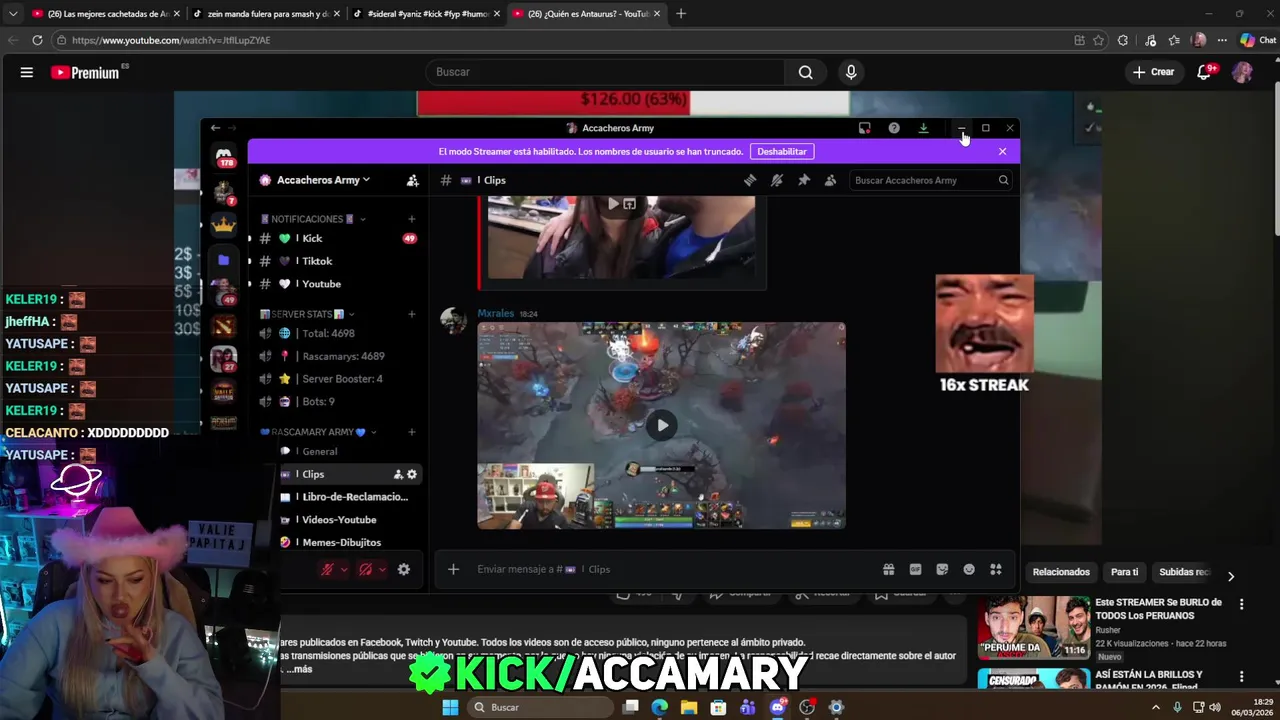
Task: Toggle member list icon in channel header
Action: [830, 180]
